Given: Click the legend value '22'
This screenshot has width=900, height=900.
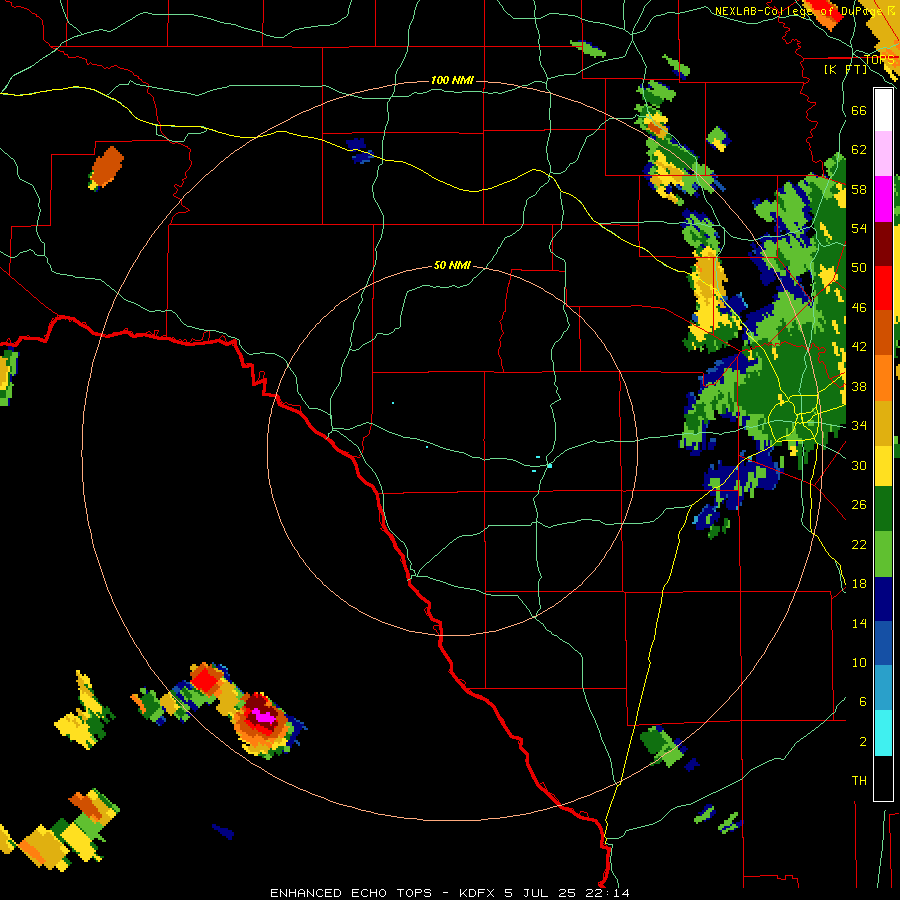Looking at the screenshot, I should 859,544.
